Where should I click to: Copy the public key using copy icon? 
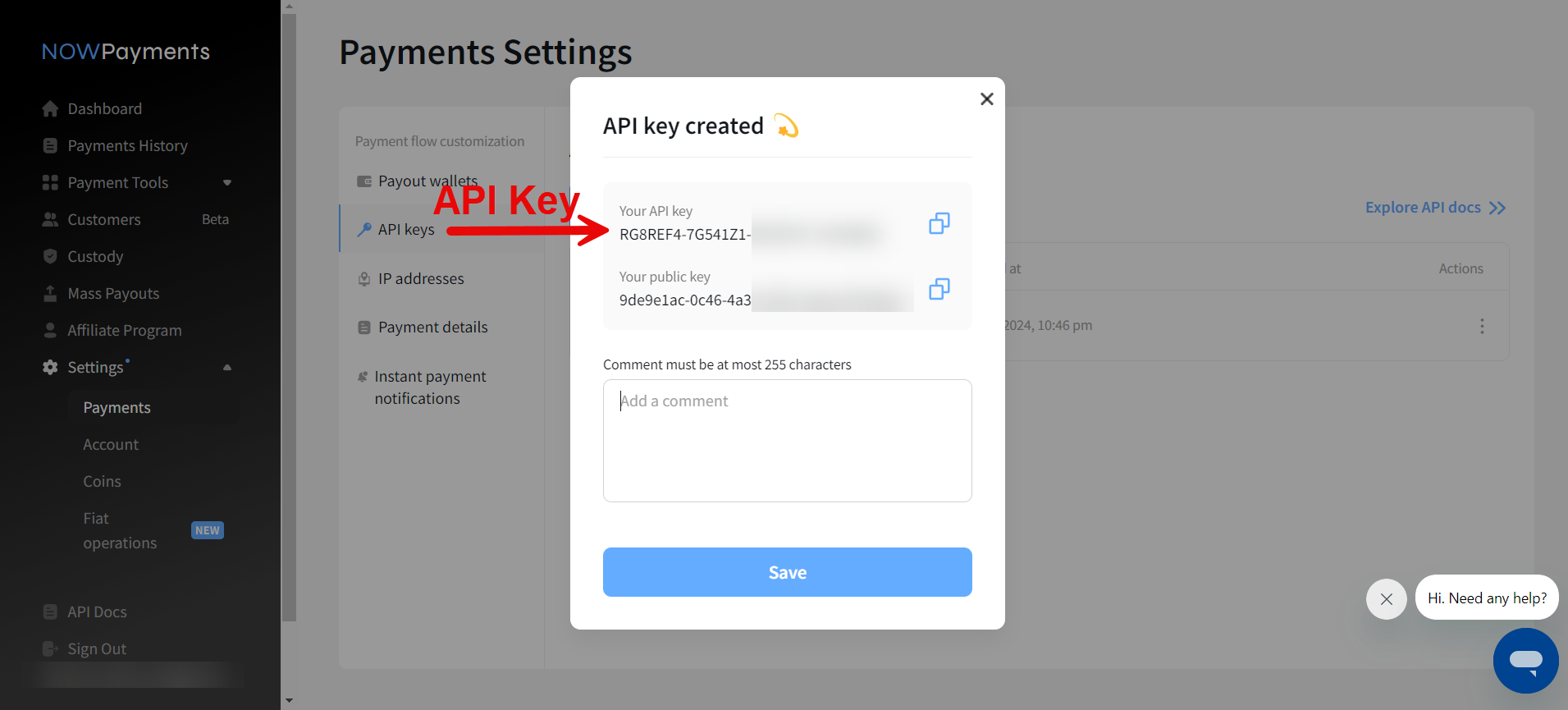point(939,289)
